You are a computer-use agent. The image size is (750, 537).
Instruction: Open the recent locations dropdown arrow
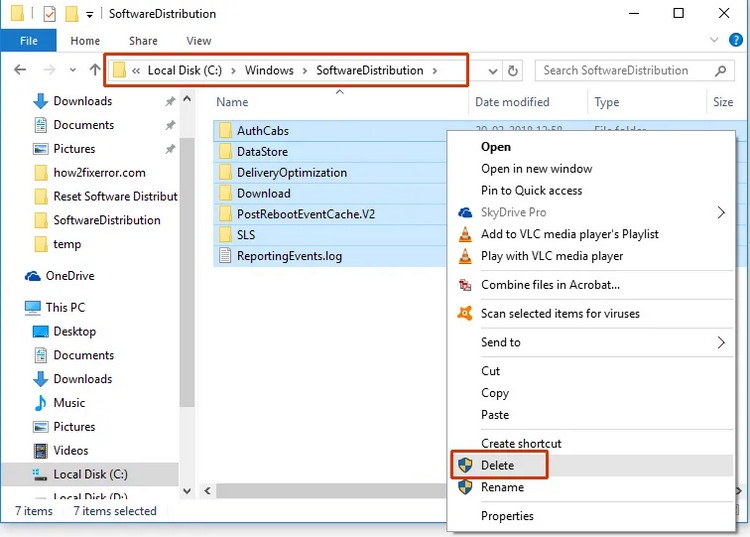(73, 70)
